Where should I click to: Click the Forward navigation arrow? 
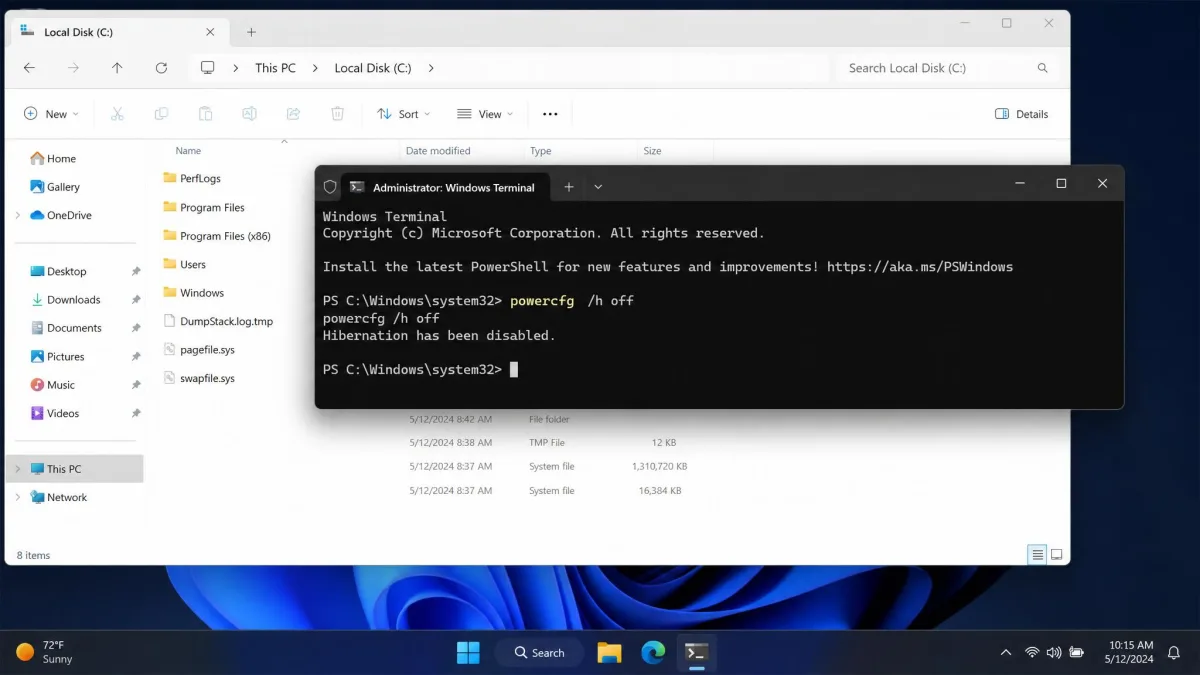pyautogui.click(x=73, y=68)
